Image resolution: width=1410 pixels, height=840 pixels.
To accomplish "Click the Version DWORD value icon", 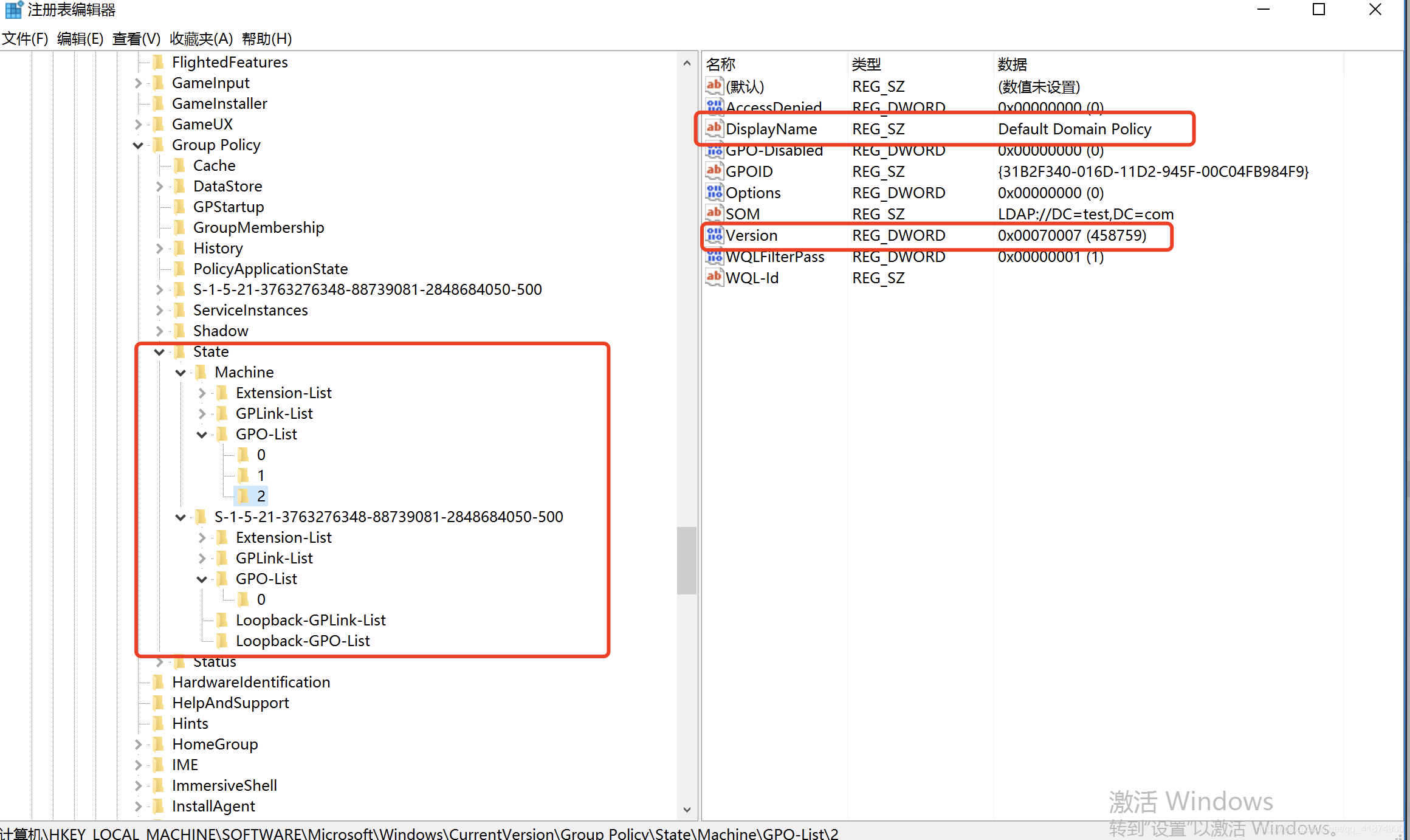I will (x=714, y=235).
